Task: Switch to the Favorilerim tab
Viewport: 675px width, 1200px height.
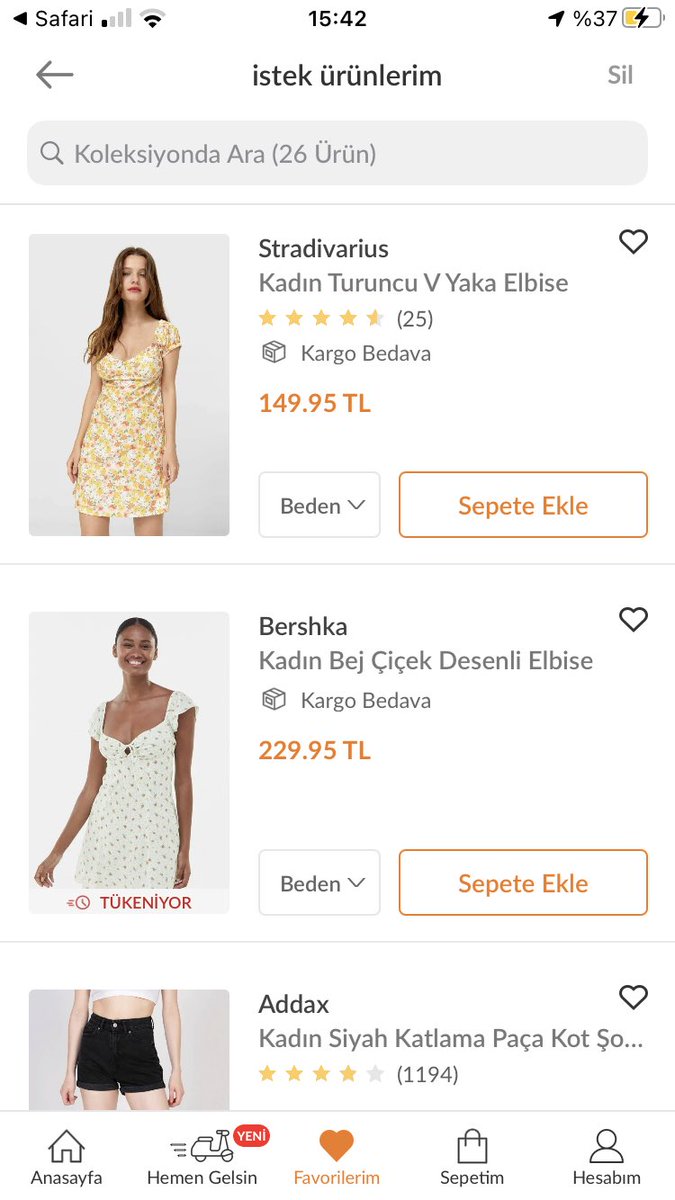Action: [337, 1156]
